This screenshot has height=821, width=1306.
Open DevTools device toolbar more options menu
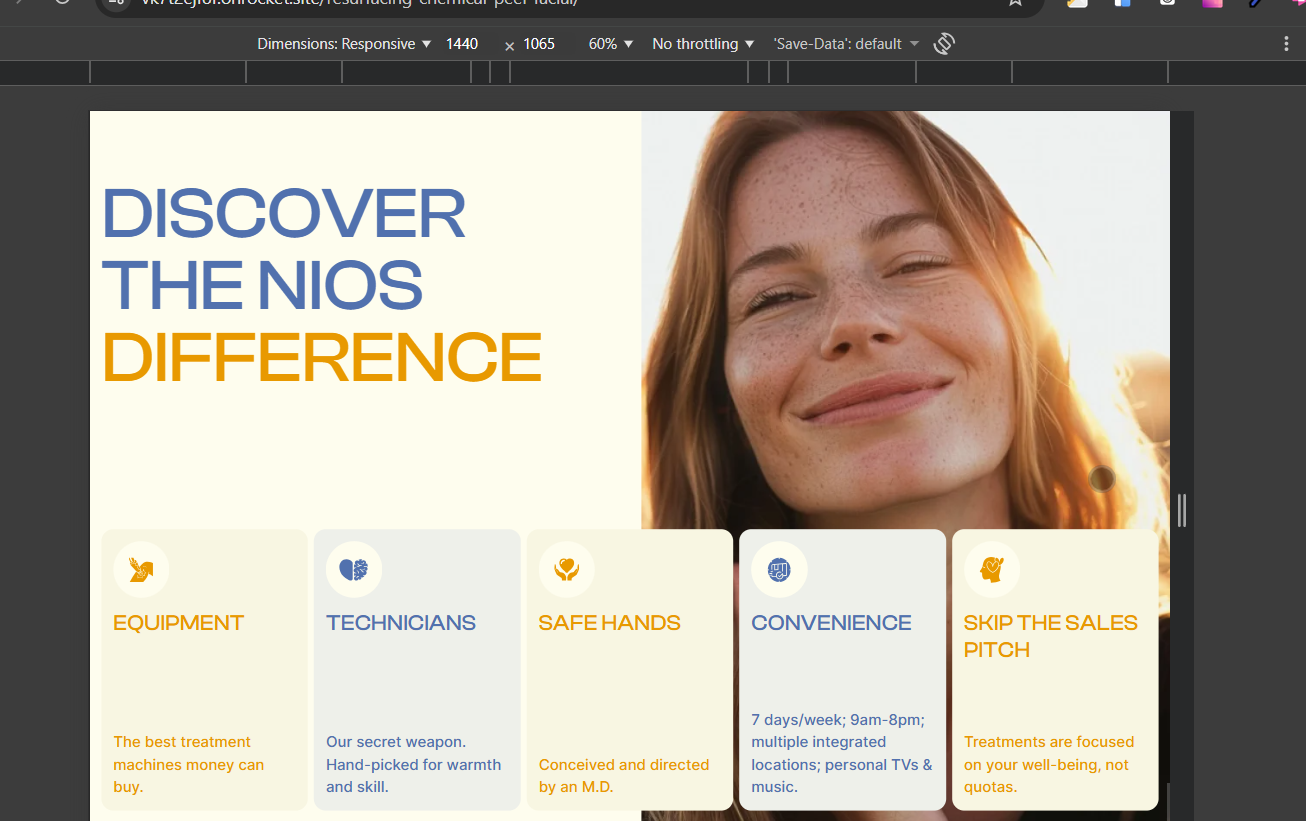coord(1286,44)
